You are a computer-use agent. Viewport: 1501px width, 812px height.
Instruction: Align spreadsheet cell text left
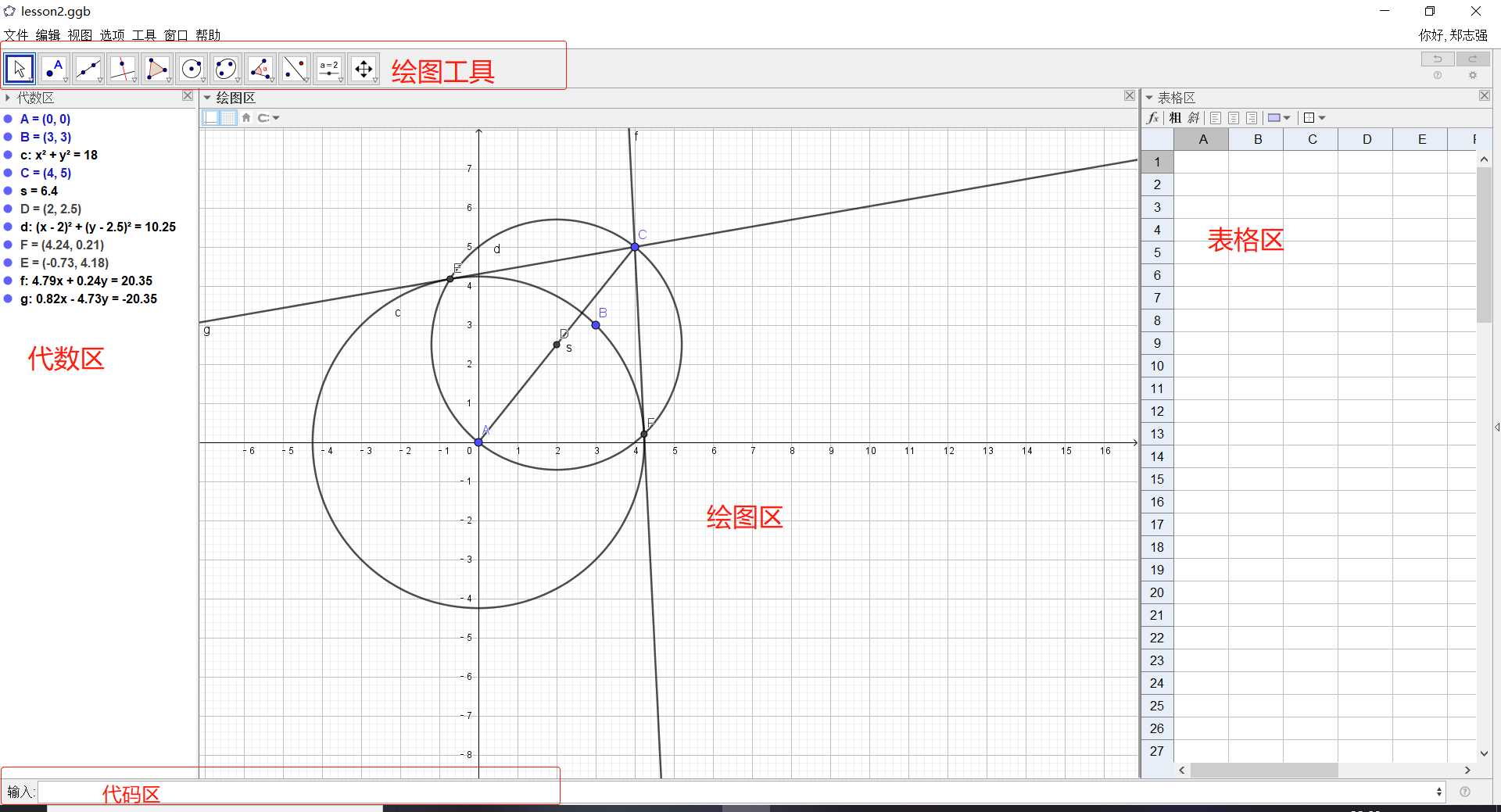[x=1215, y=118]
